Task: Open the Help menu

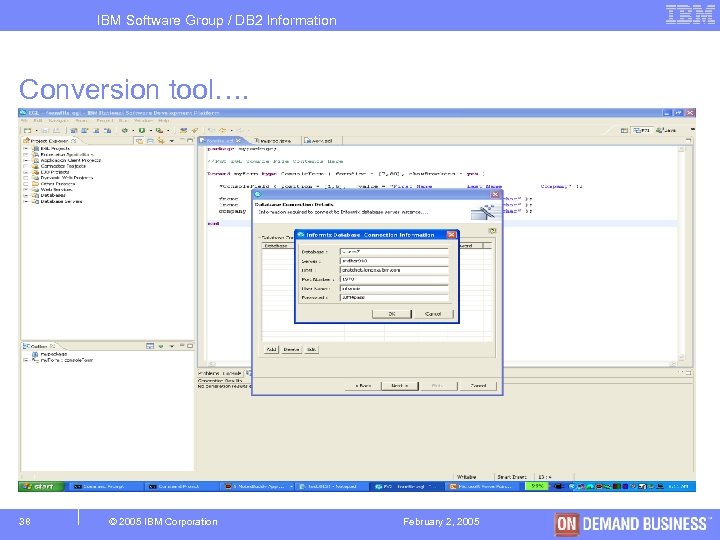Action: tap(164, 121)
